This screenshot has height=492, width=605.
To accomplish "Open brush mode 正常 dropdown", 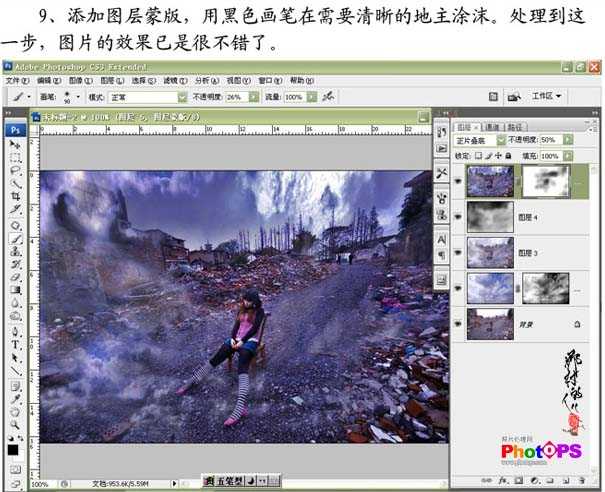I will (x=182, y=97).
